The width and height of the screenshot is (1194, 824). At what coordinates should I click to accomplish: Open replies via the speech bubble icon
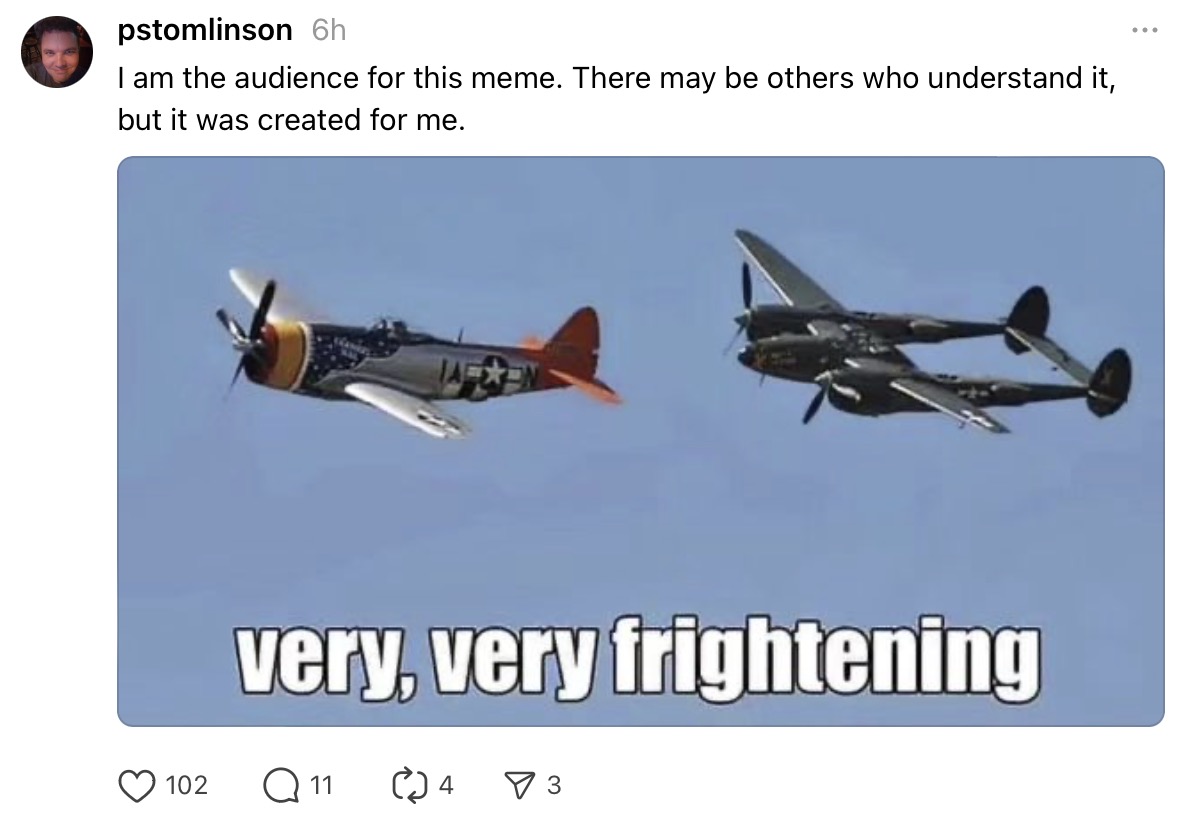(281, 786)
